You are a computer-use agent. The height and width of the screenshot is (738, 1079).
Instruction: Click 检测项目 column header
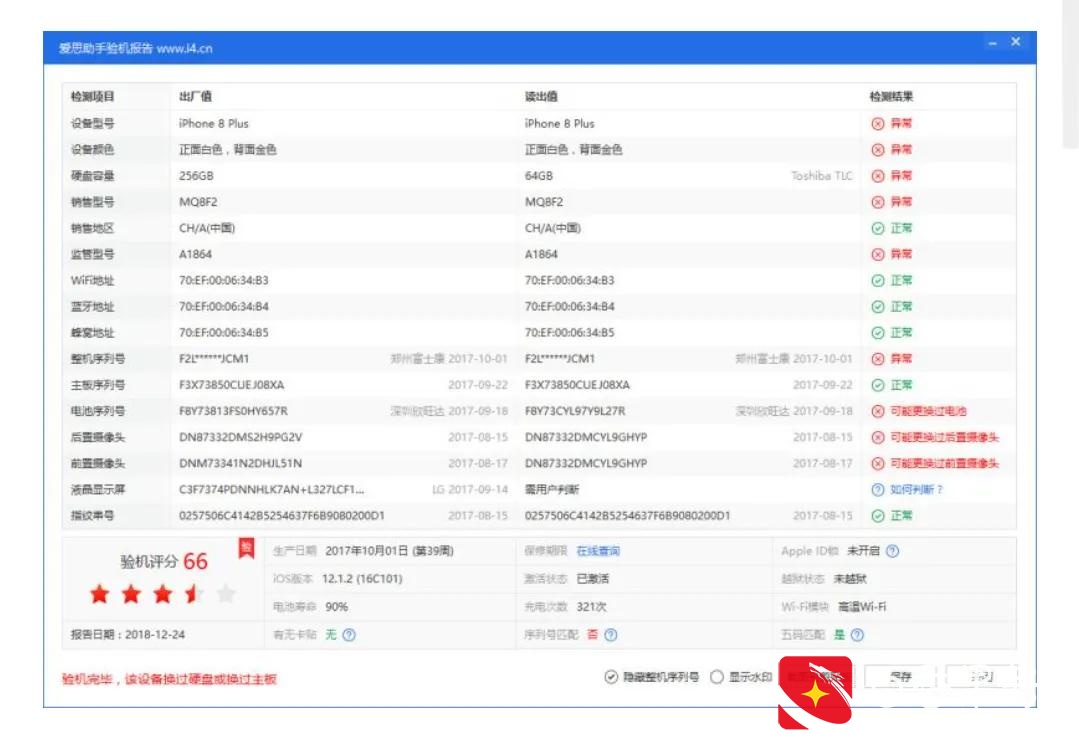[x=93, y=96]
